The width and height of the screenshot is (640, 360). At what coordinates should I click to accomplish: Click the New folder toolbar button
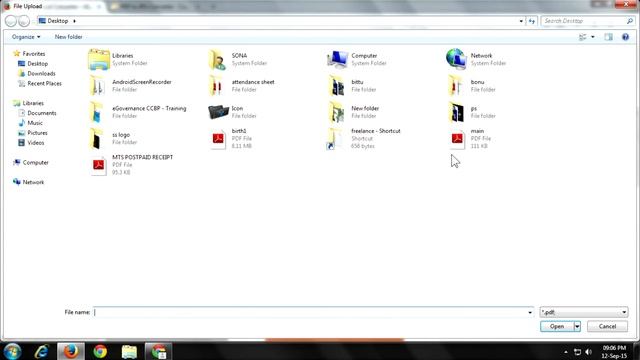click(69, 37)
